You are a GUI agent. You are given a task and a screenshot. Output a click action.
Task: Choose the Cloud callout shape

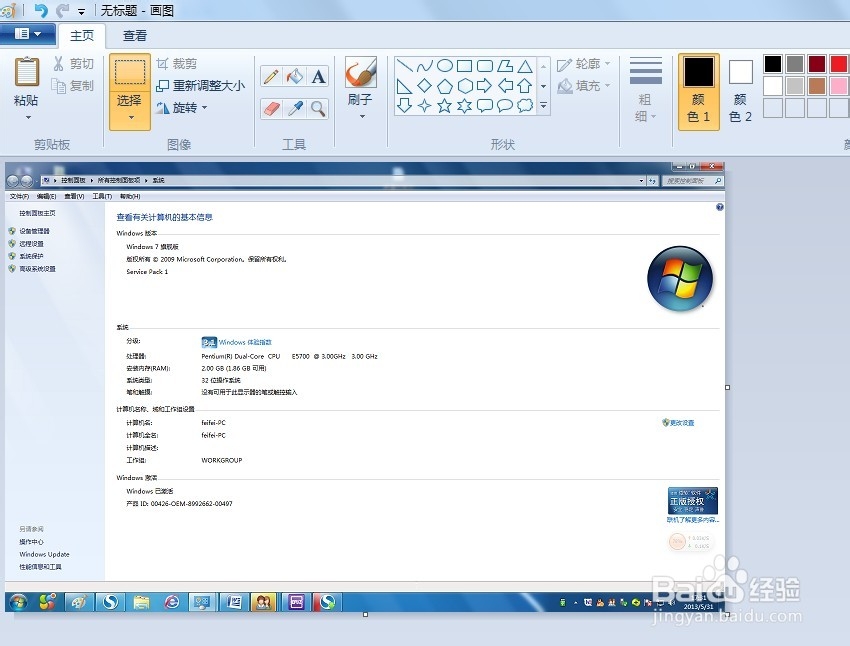525,105
